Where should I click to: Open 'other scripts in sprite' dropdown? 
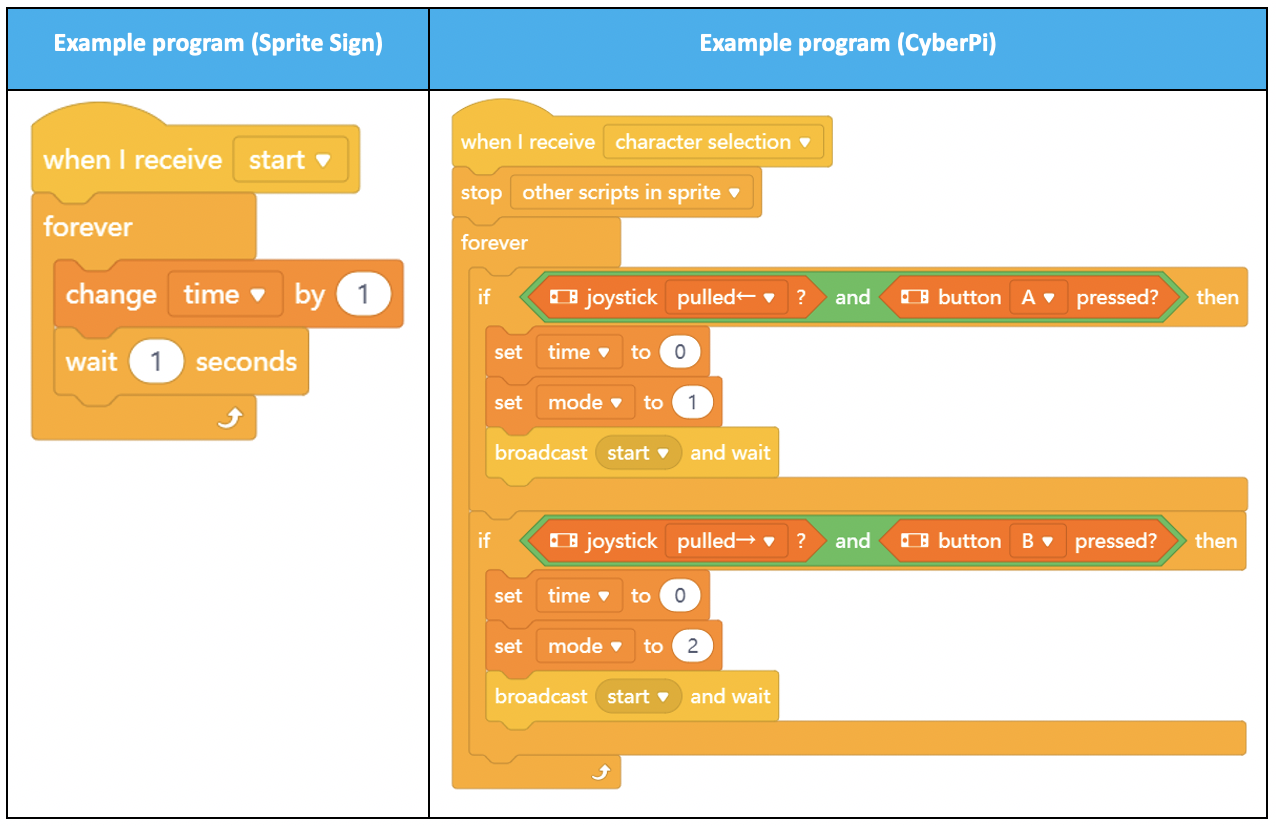631,192
